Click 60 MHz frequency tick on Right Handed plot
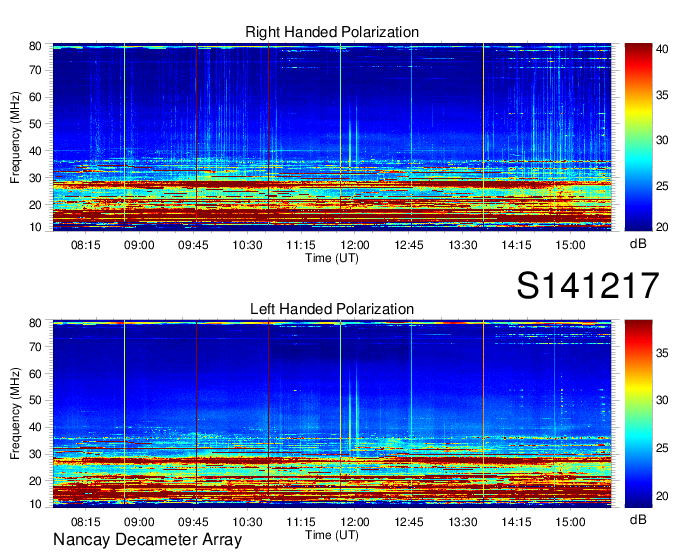680x552 pixels. click(35, 97)
